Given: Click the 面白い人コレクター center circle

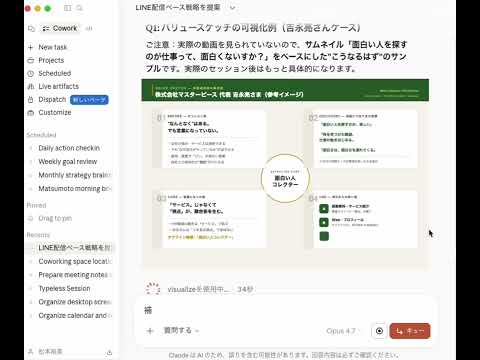Looking at the screenshot, I should (x=285, y=178).
